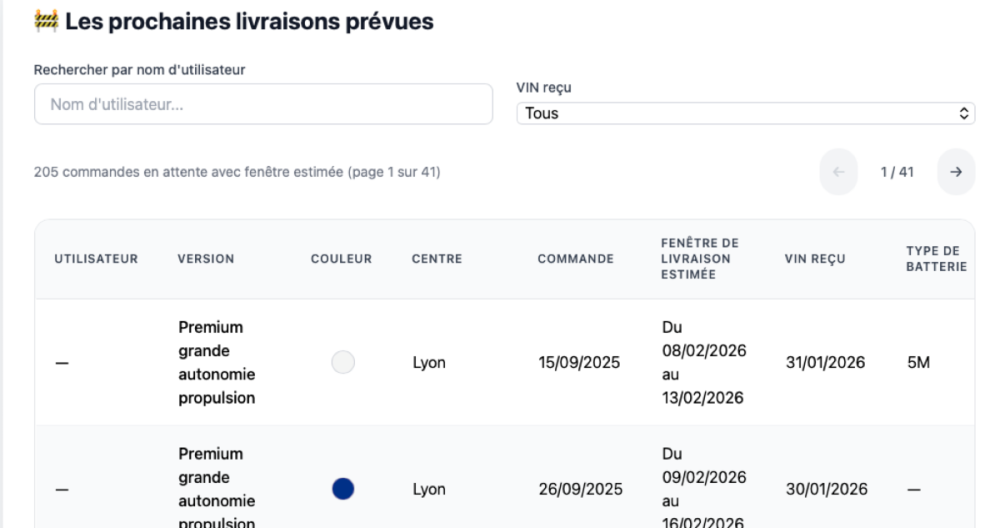Click the Fenêtre de livraison estimée header
This screenshot has height=528, width=1000.
pos(699,259)
